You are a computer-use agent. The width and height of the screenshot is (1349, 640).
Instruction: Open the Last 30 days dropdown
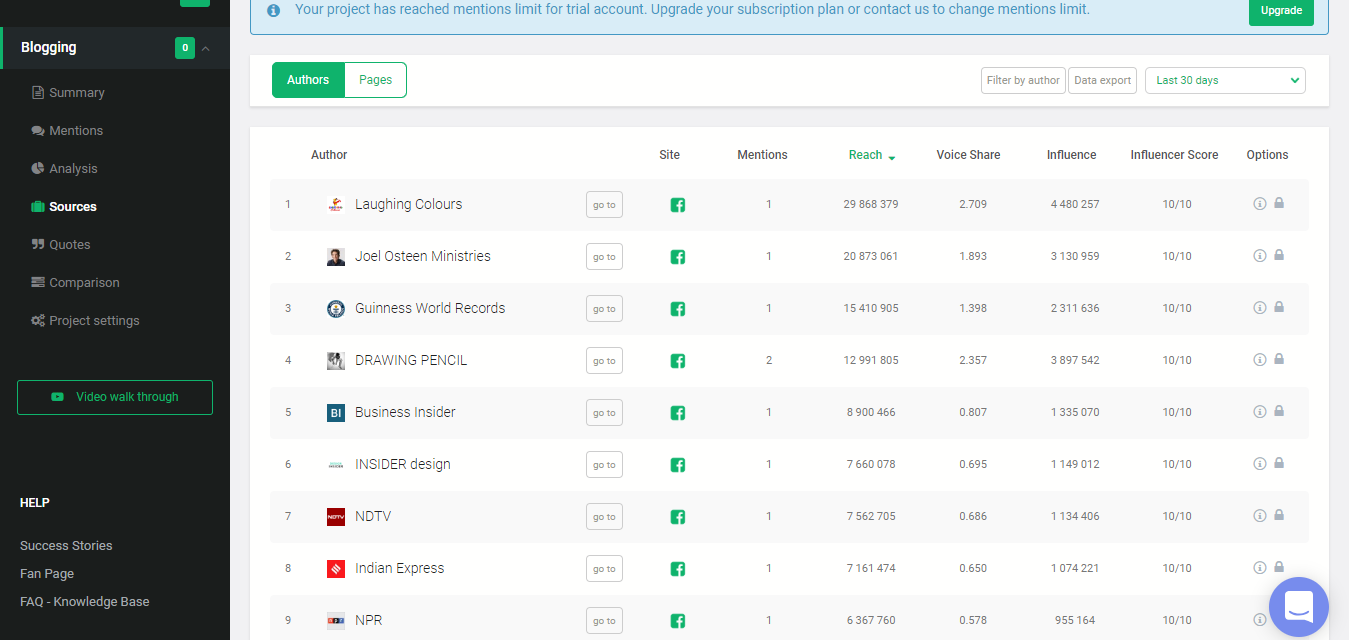pyautogui.click(x=1224, y=80)
